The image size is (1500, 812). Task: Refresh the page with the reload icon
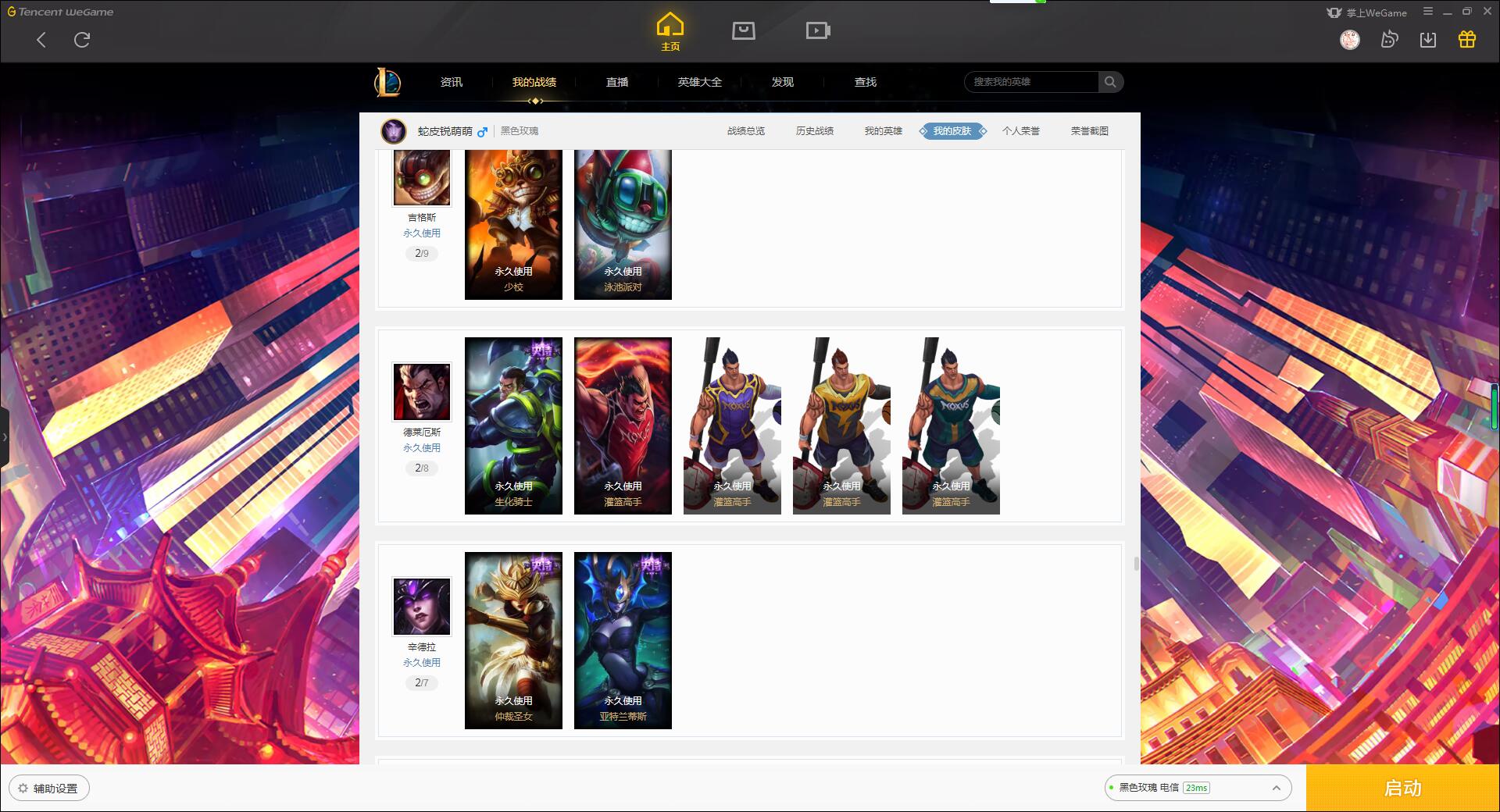[82, 40]
